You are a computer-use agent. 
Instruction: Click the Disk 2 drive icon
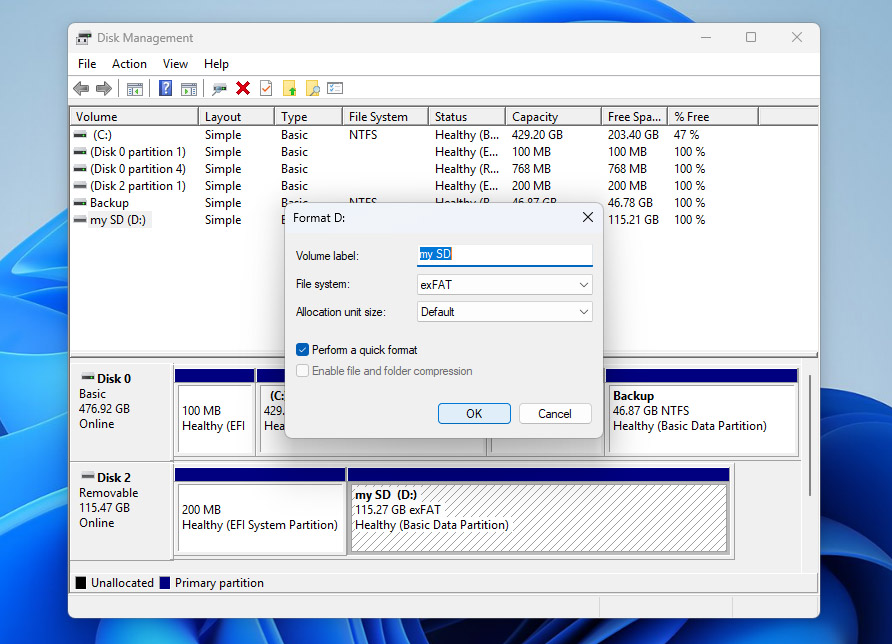[x=88, y=476]
